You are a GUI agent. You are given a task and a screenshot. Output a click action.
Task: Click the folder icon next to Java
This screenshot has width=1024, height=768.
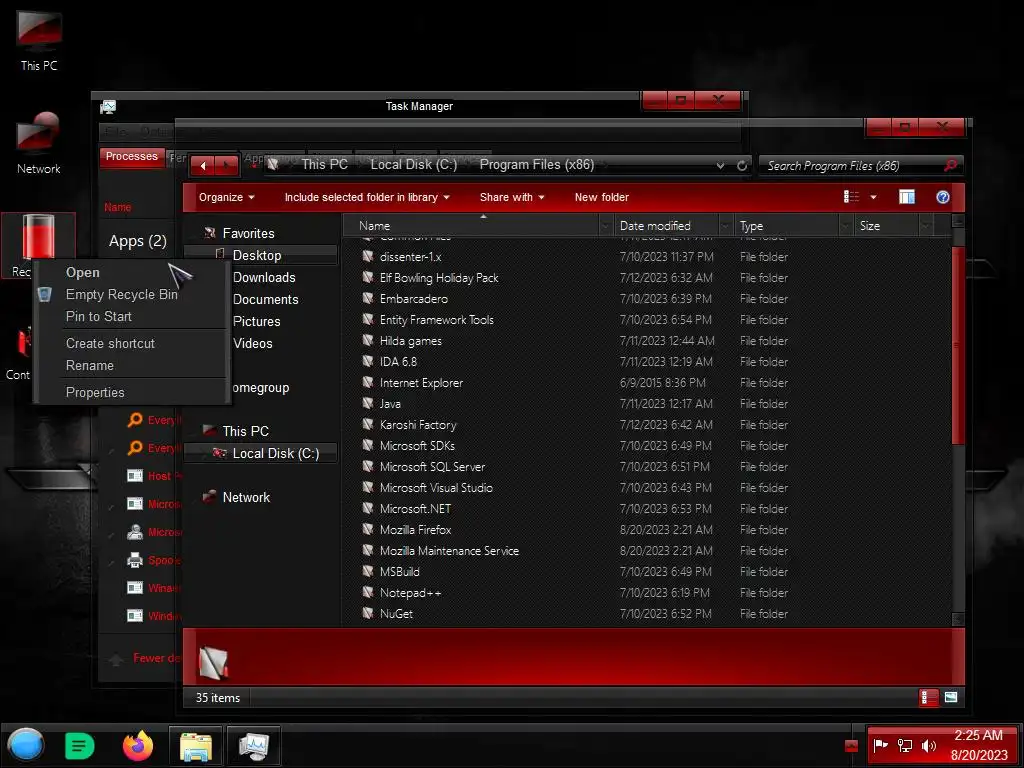point(368,403)
